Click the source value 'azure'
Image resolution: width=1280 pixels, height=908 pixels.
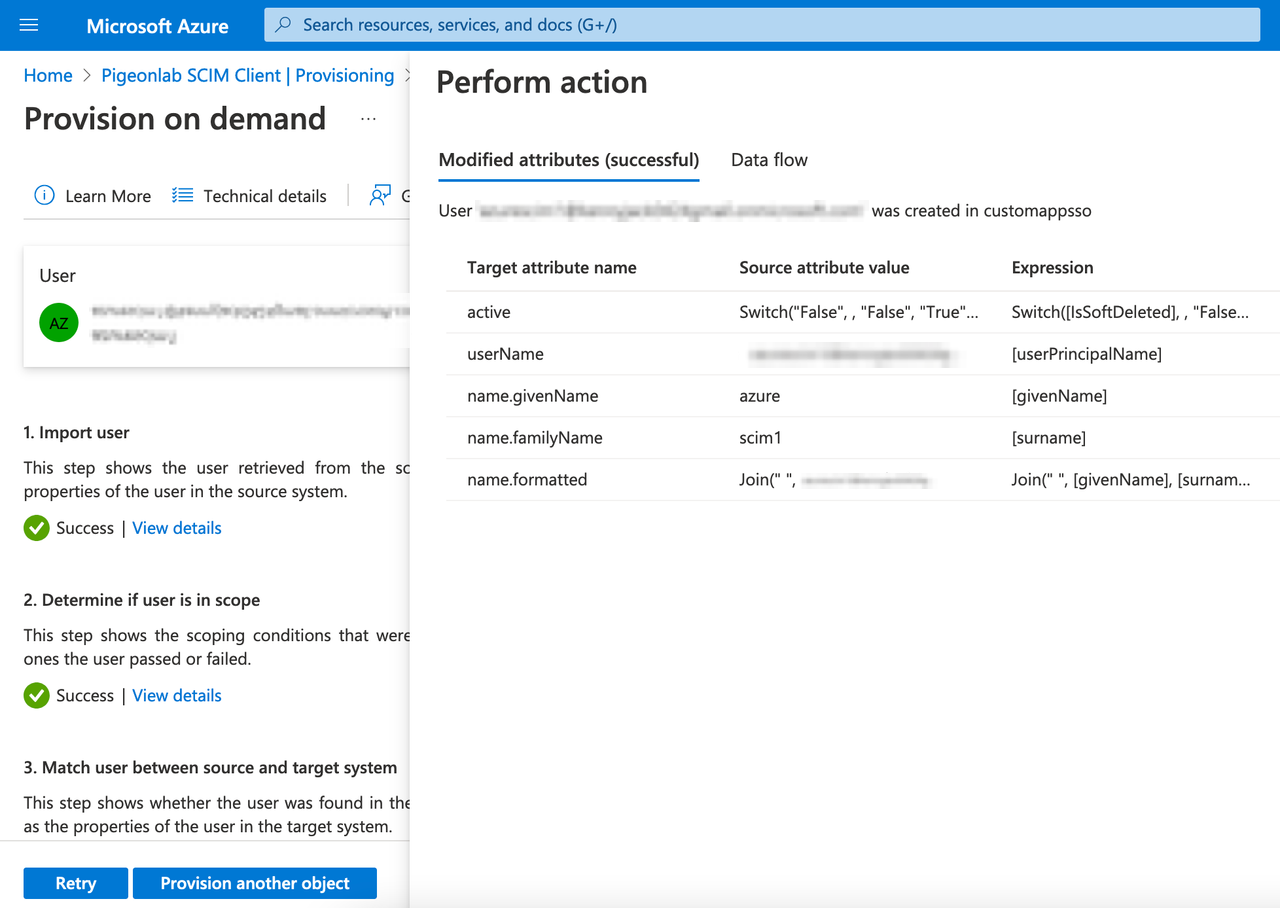760,396
